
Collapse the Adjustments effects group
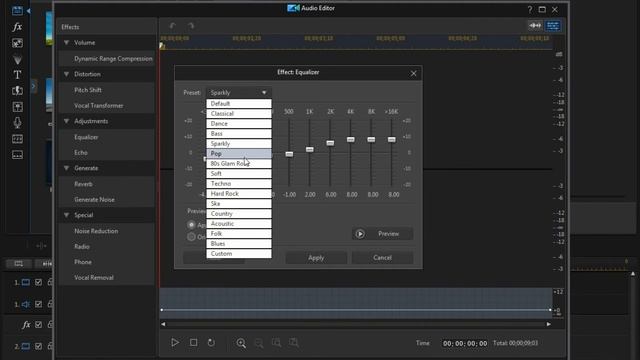tap(67, 121)
